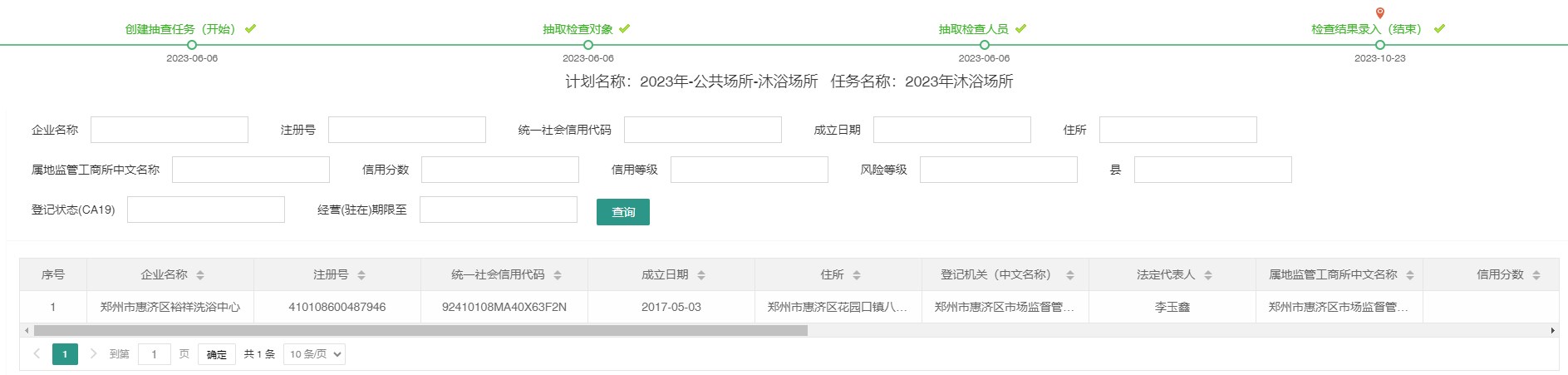Screen dimensions: 1568x375
Task: Open the 10 条/页 page size dropdown
Action: (x=314, y=354)
